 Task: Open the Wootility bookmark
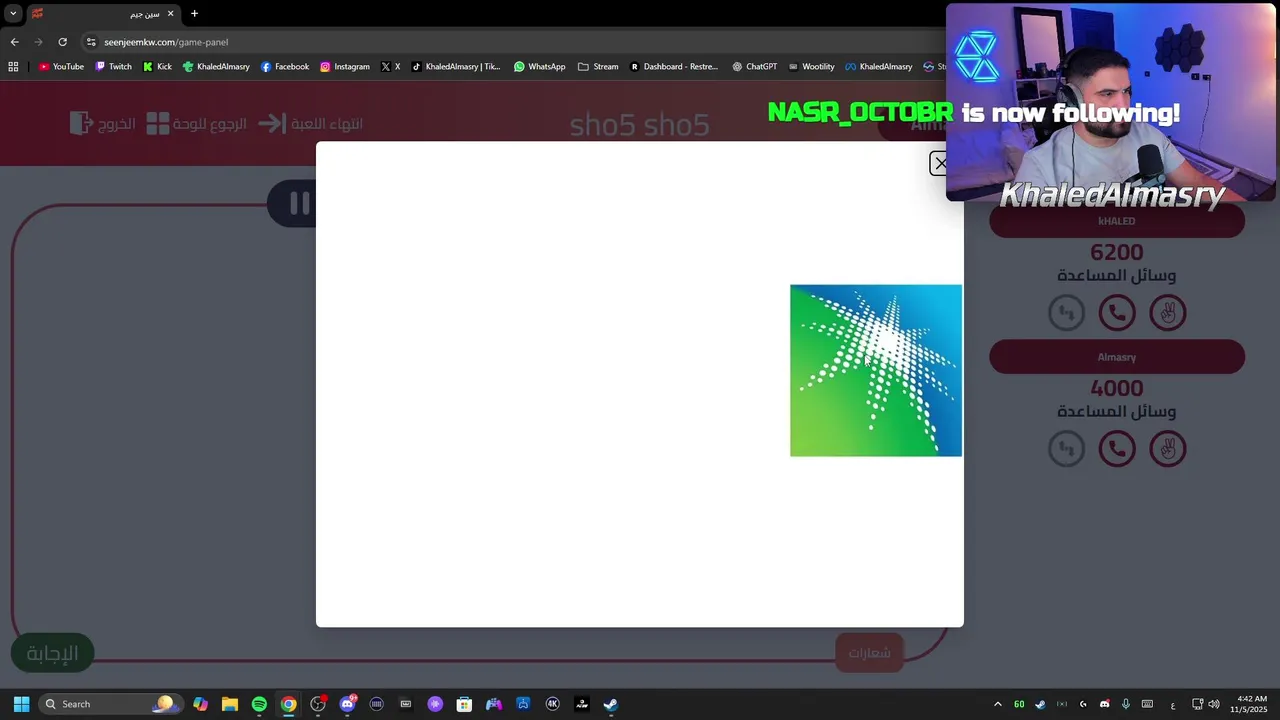811,67
